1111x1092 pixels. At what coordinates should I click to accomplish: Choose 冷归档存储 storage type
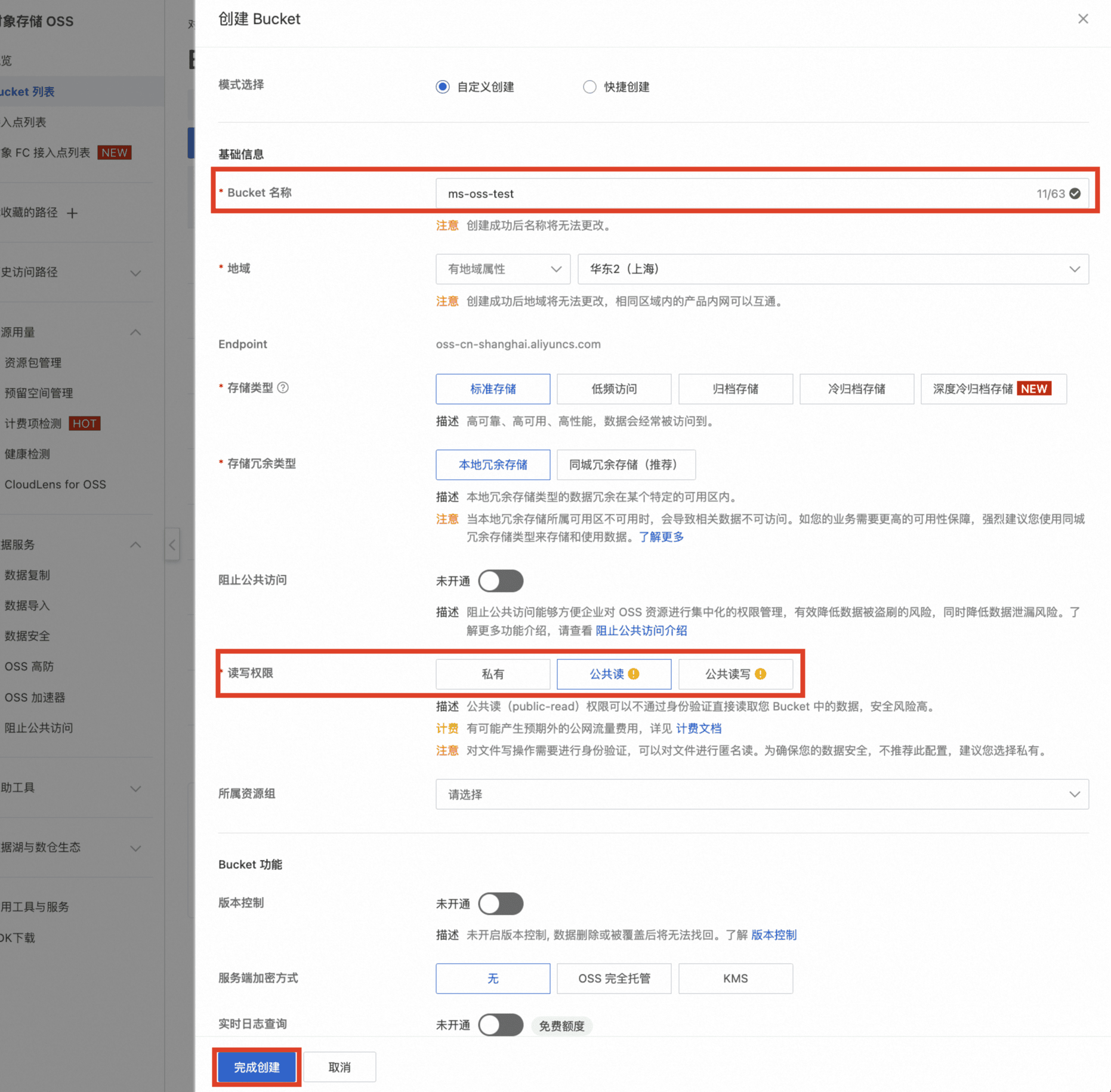pyautogui.click(x=857, y=389)
